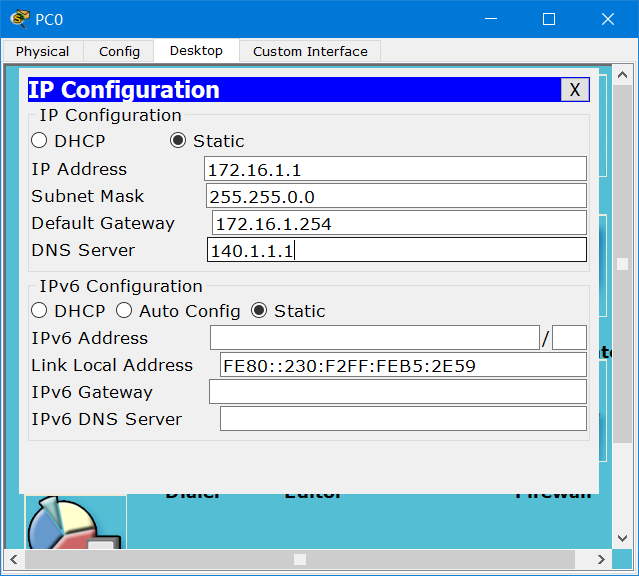Screen dimensions: 639x576
Task: Click the IPv6 DNS Server field
Action: pyautogui.click(x=403, y=419)
